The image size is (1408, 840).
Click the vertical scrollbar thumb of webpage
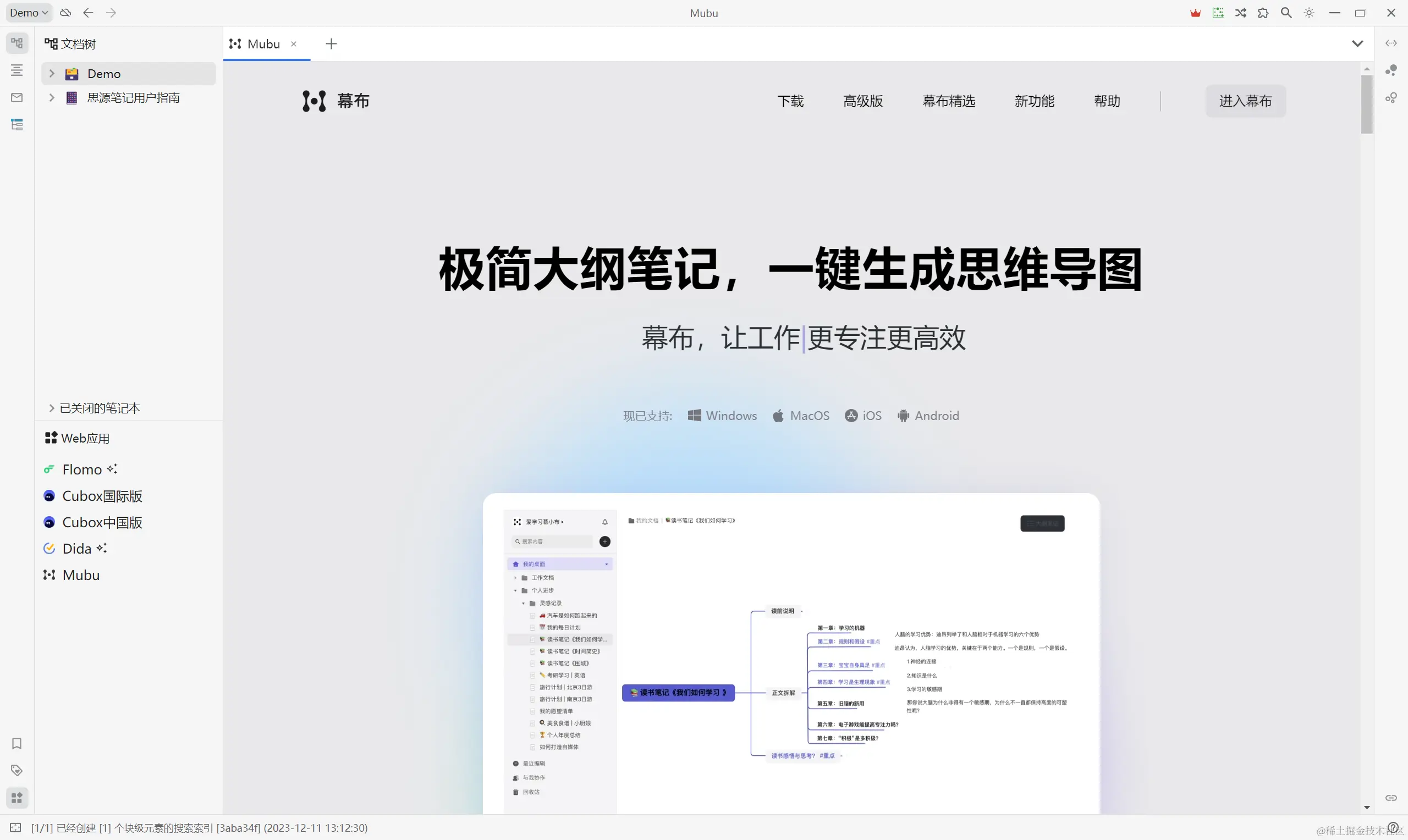[x=1367, y=104]
